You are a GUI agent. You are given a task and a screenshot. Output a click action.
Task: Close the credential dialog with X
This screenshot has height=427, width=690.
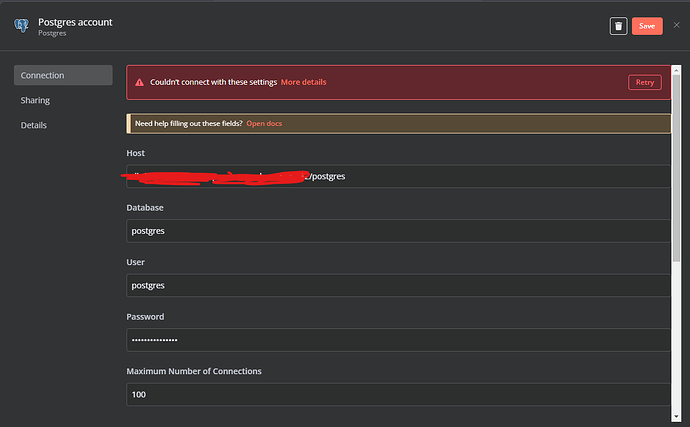(x=676, y=25)
